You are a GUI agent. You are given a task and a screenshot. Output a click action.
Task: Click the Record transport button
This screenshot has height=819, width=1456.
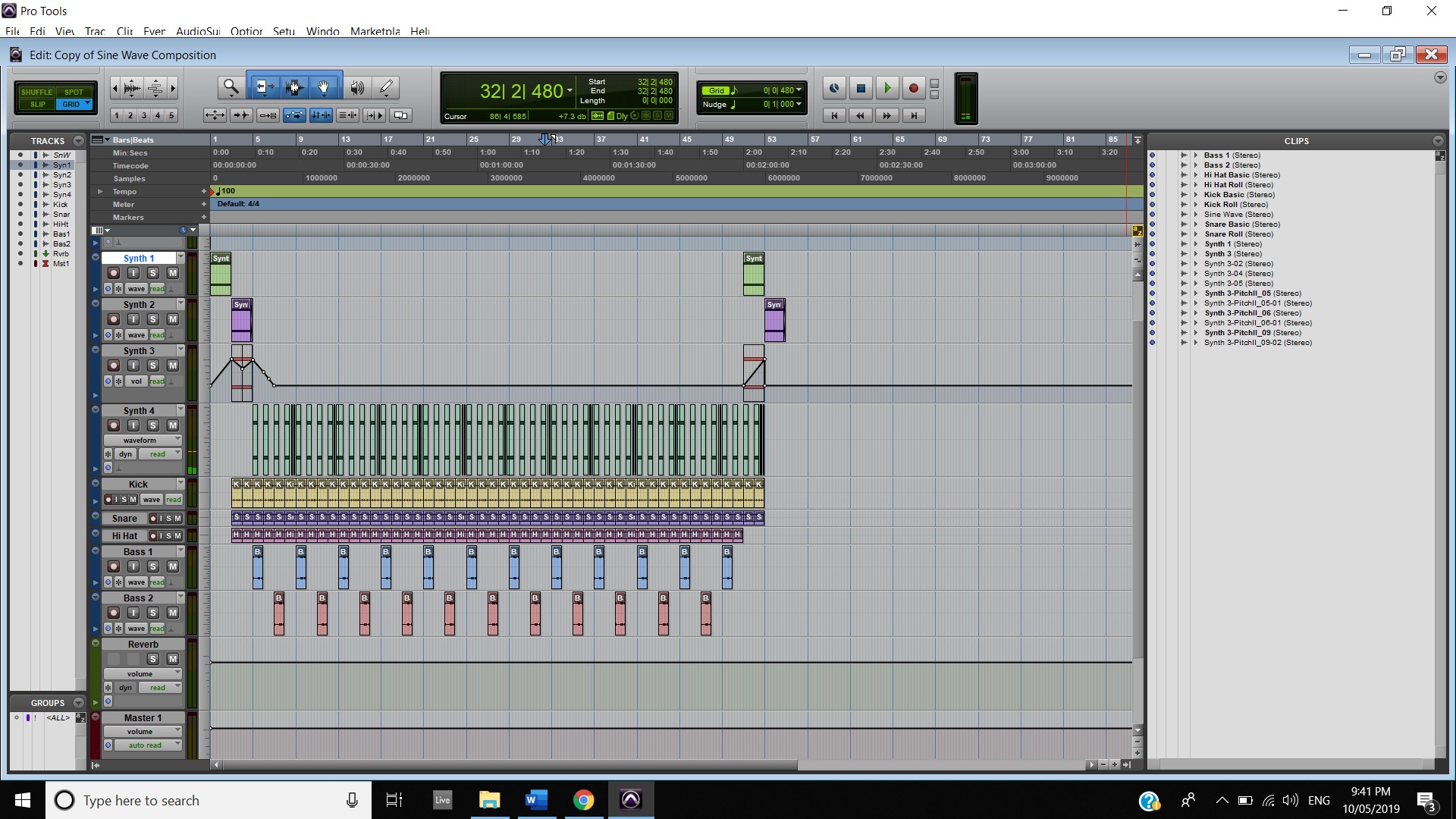tap(913, 89)
